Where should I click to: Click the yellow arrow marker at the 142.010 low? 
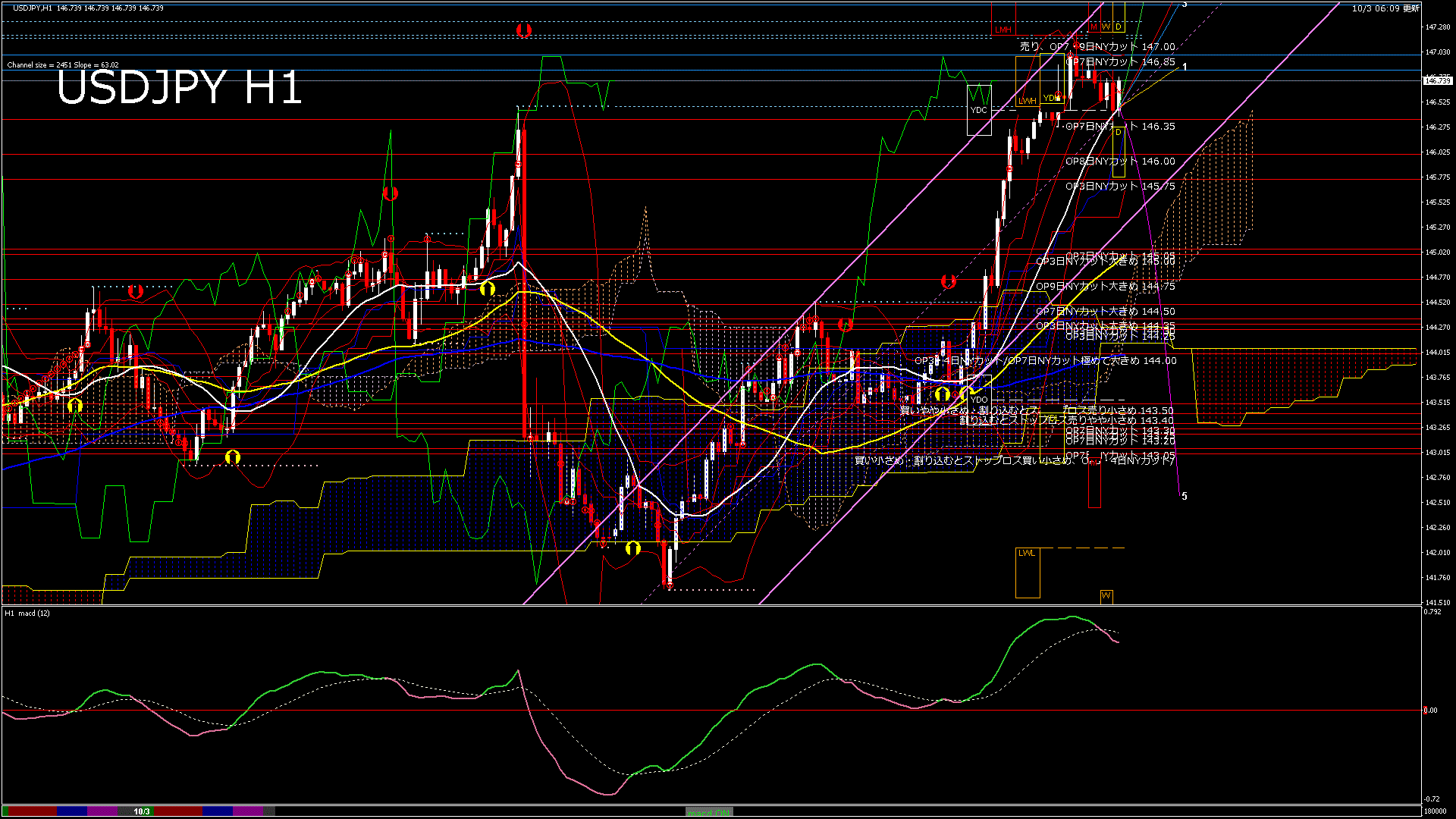coord(632,548)
